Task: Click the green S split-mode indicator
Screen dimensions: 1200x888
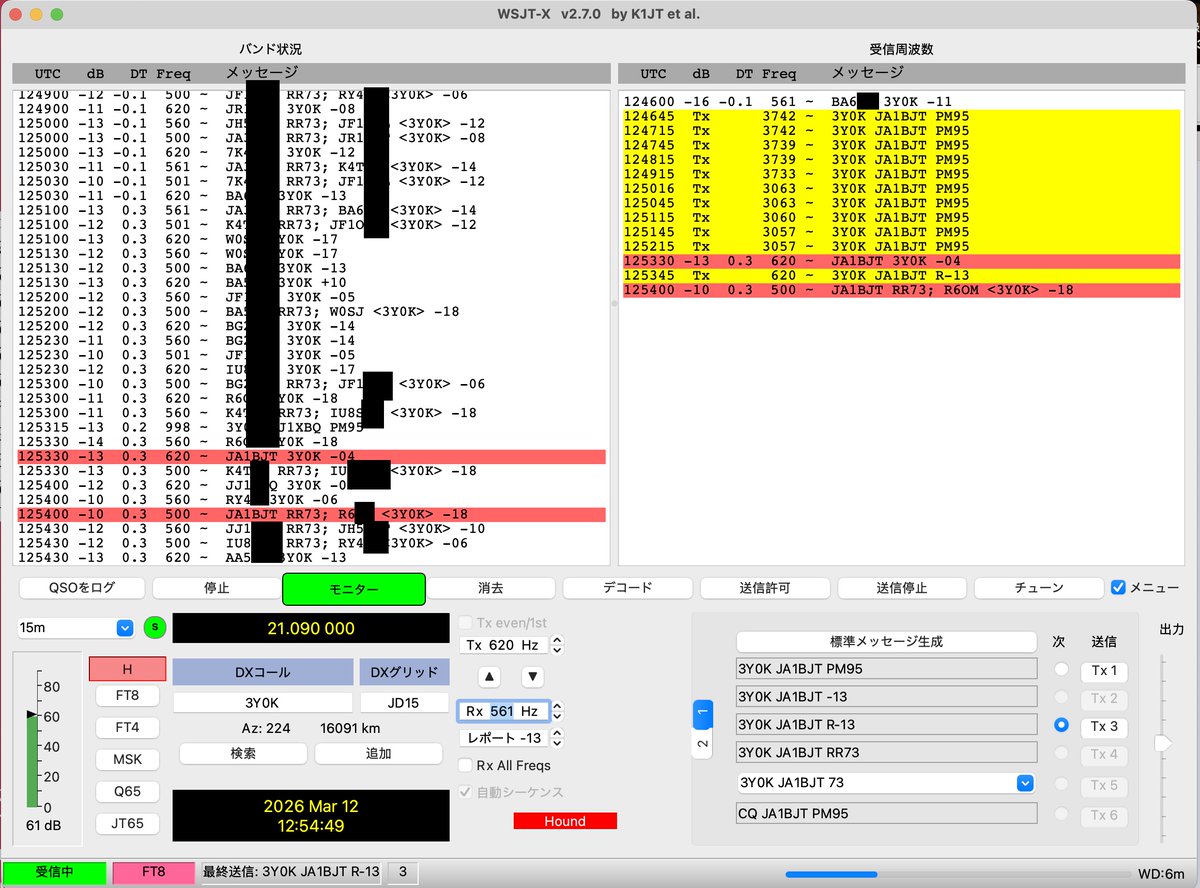Action: pos(155,628)
